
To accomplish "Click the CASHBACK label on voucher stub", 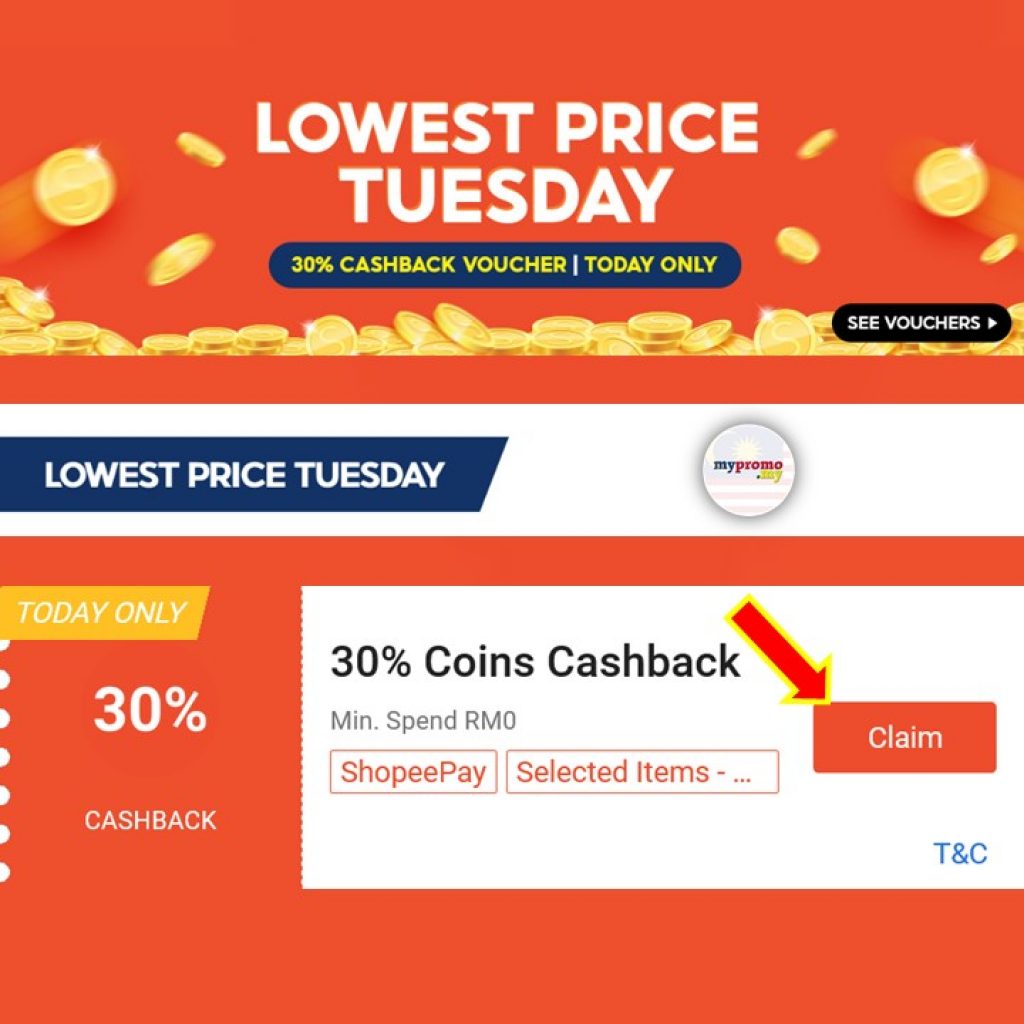I will [150, 820].
